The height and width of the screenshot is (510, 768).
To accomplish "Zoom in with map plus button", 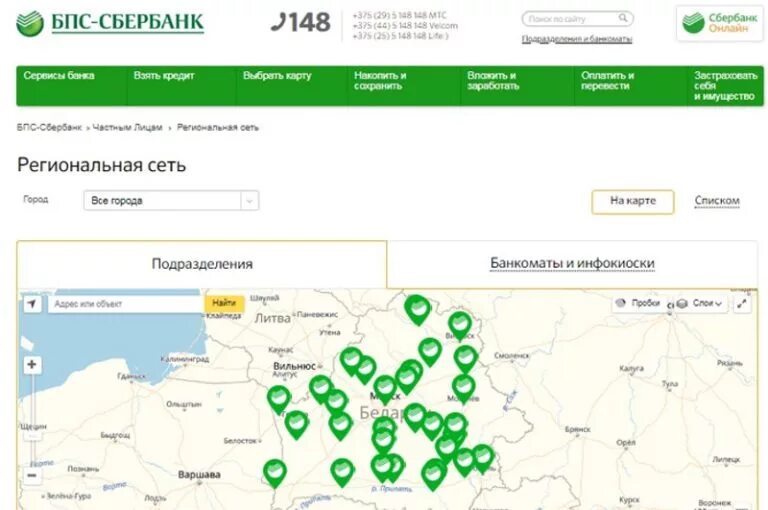I will pos(32,364).
